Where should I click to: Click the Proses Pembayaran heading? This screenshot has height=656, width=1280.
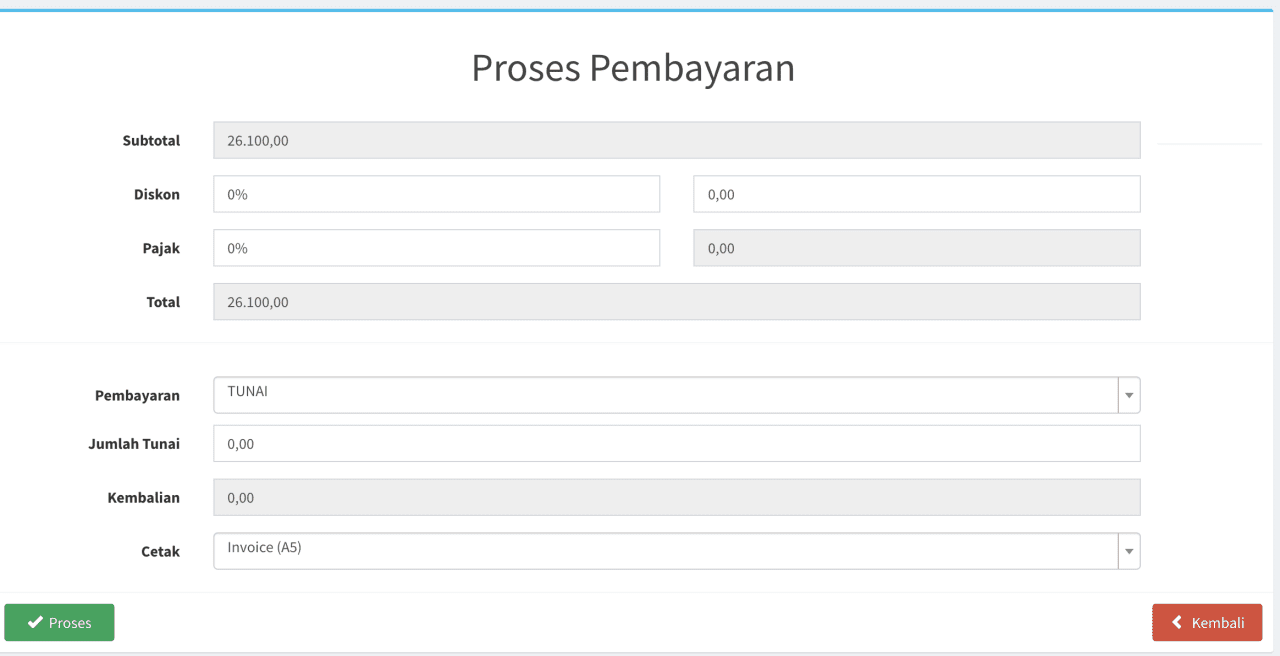[633, 68]
